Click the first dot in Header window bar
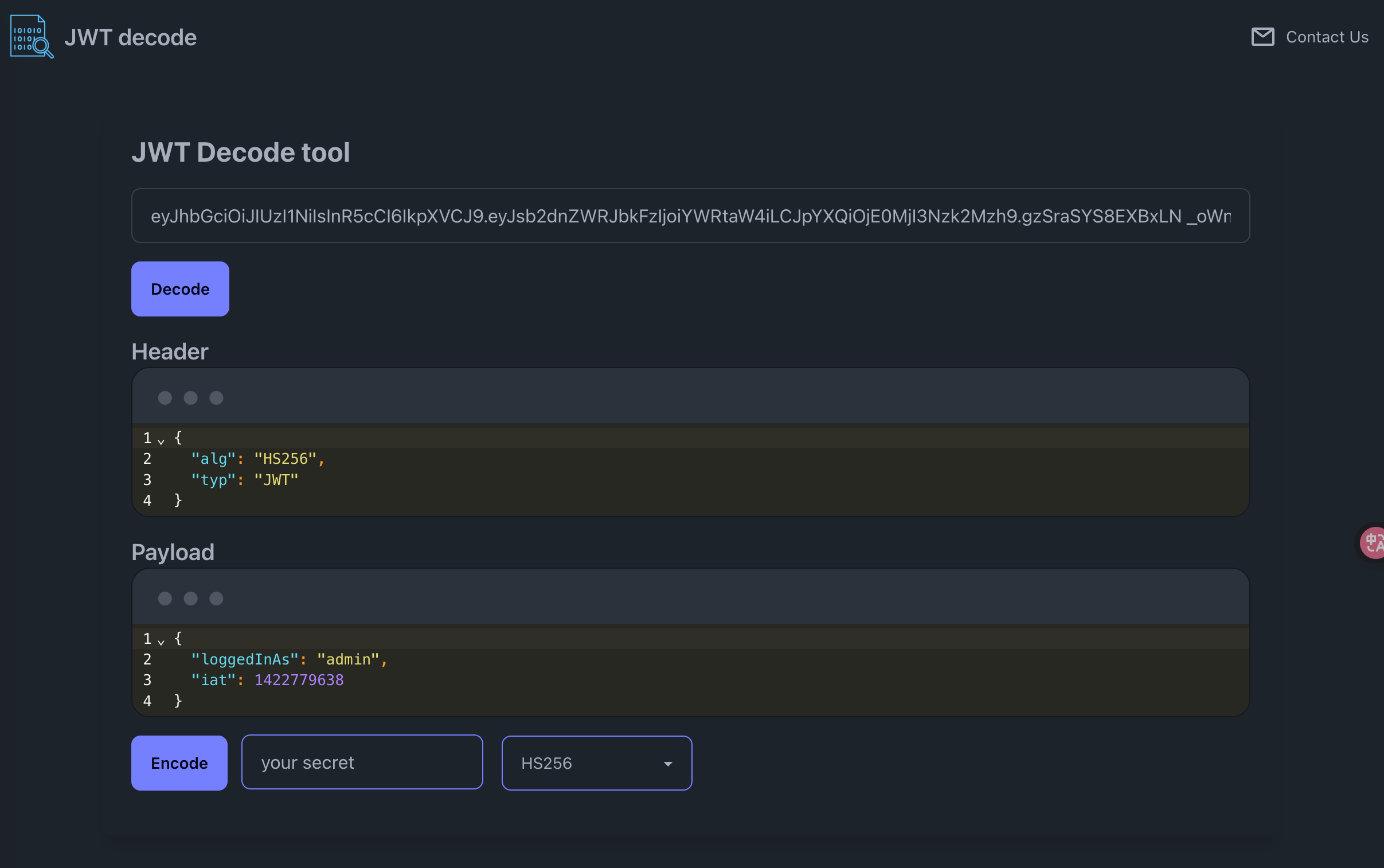 pos(165,398)
